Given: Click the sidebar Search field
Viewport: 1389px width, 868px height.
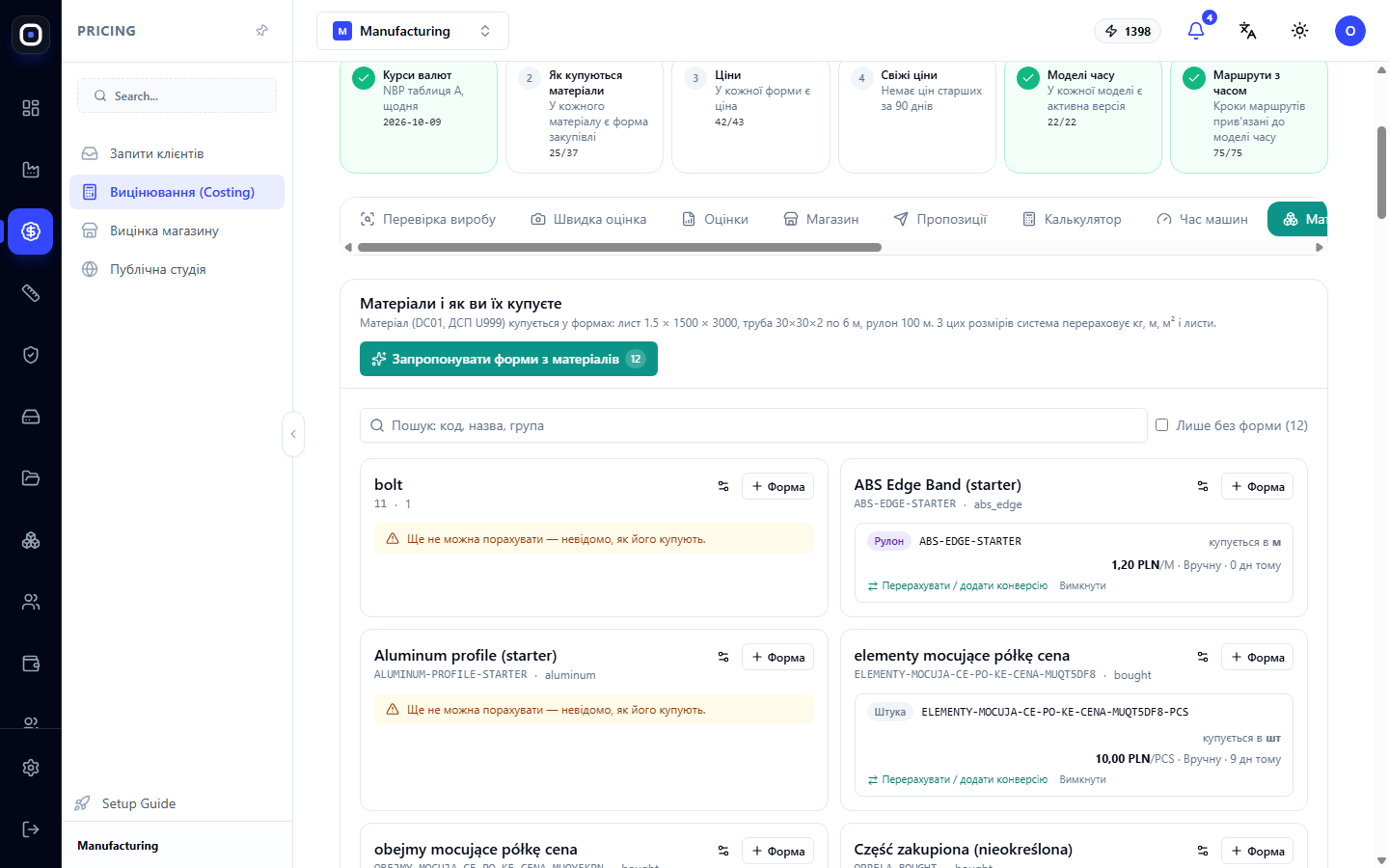Looking at the screenshot, I should tap(177, 95).
